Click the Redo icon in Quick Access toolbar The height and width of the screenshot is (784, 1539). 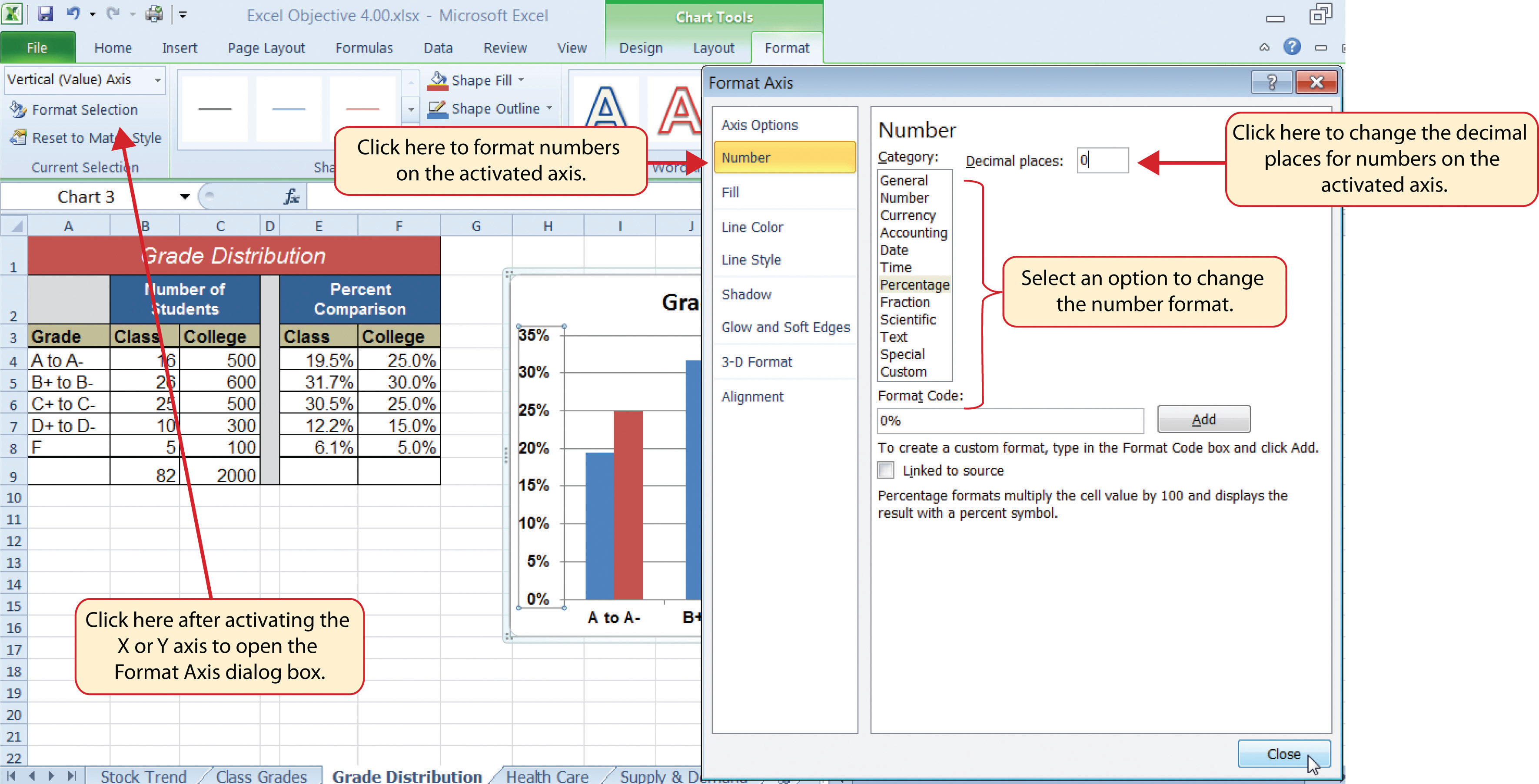[112, 12]
